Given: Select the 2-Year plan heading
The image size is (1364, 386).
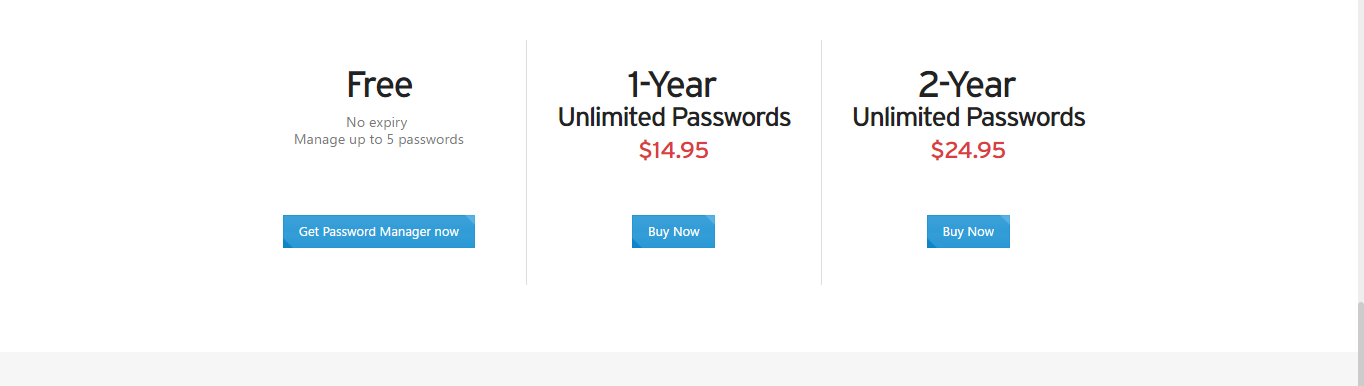Looking at the screenshot, I should pos(967,85).
